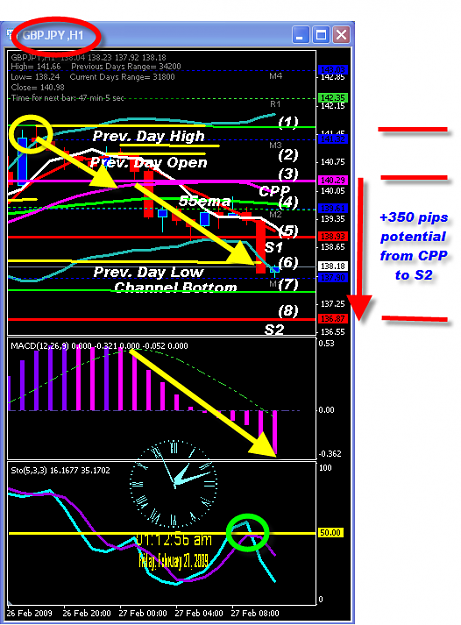The image size is (461, 625).
Task: Click the MACD(12,26,9) indicator label
Action: click(39, 346)
